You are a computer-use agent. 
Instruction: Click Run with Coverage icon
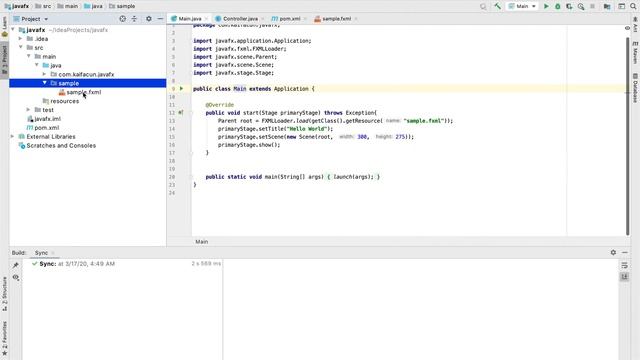[569, 6]
